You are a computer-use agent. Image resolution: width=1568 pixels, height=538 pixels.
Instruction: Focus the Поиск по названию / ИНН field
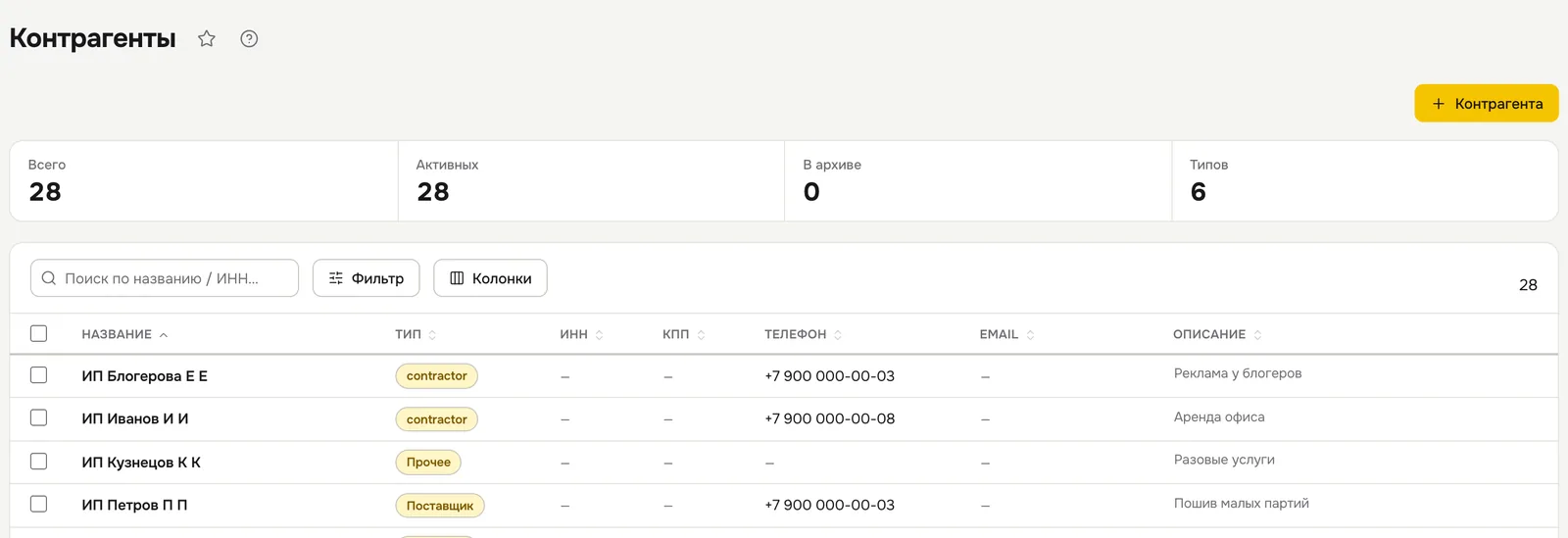click(x=165, y=278)
